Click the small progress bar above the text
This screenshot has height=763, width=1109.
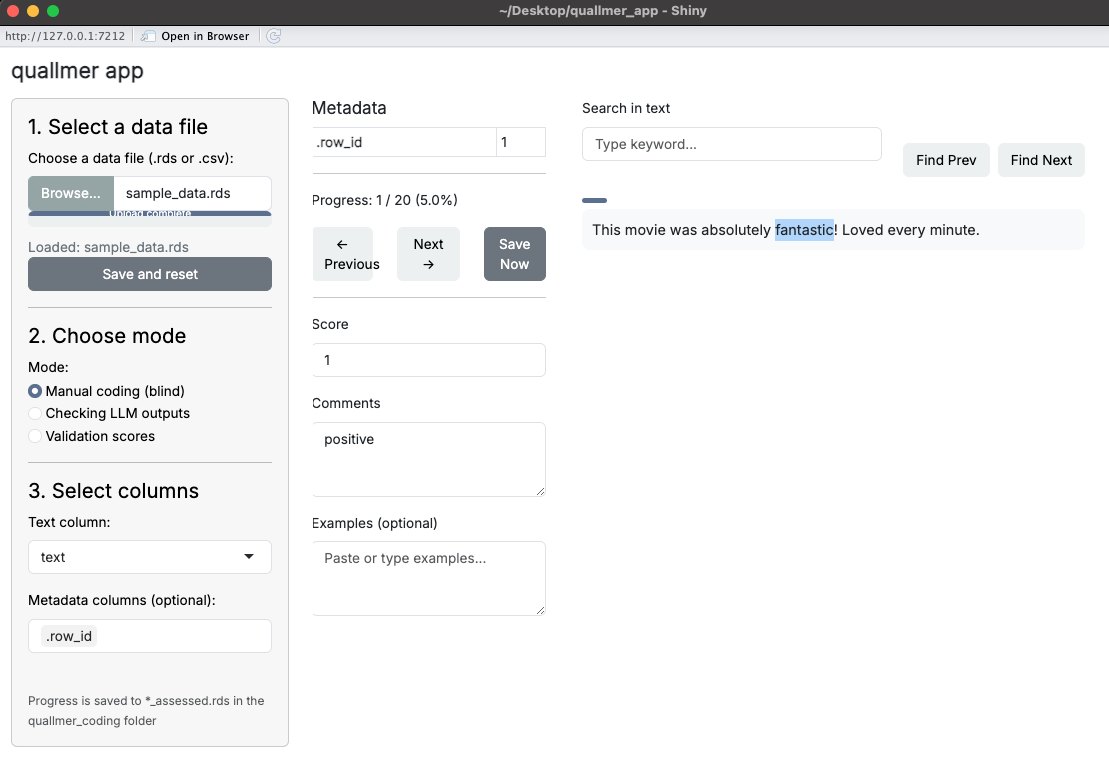coord(594,200)
